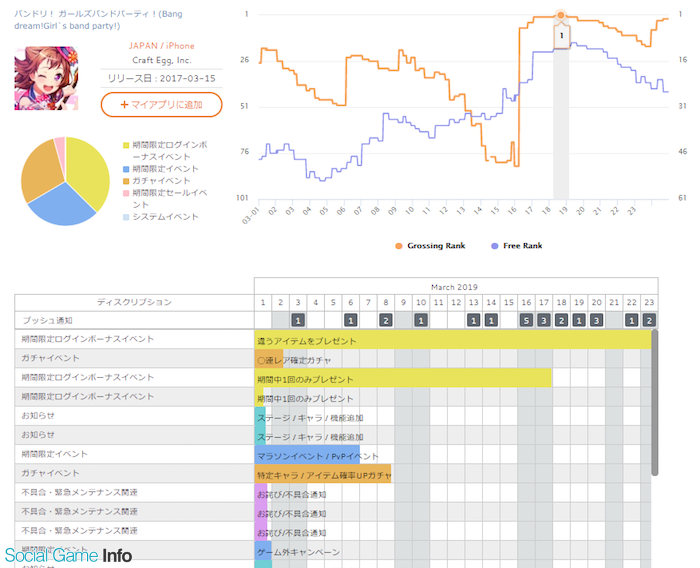Viewport: 700px width, 568px height.
Task: Toggle Free Rank legend item
Action: 517,246
